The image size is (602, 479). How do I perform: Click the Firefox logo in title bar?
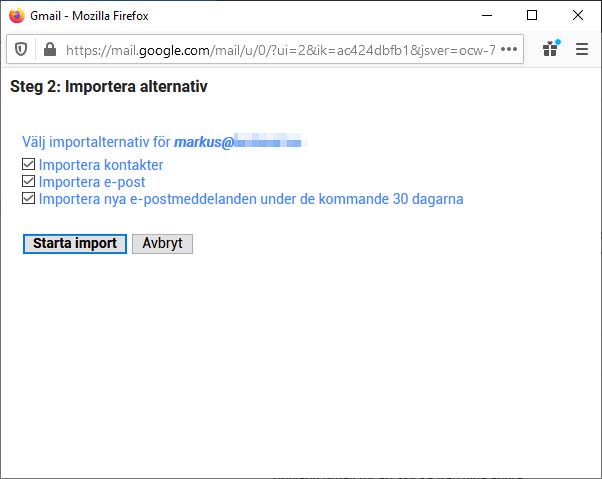click(17, 15)
